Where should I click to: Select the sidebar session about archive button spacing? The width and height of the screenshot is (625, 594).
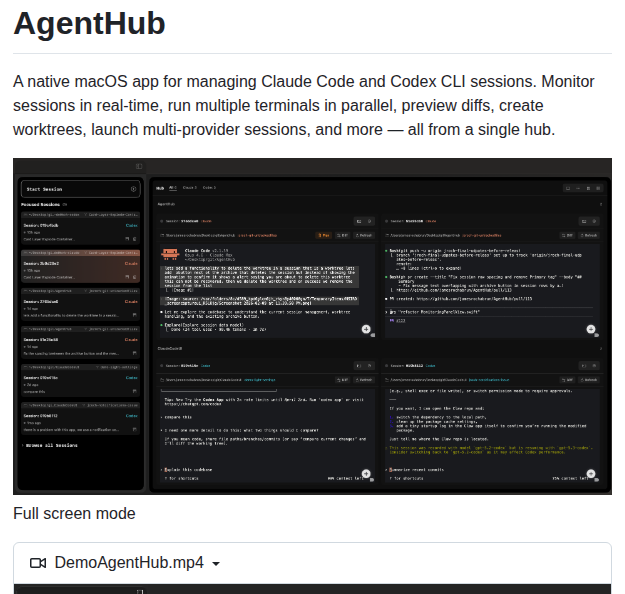coord(81,342)
